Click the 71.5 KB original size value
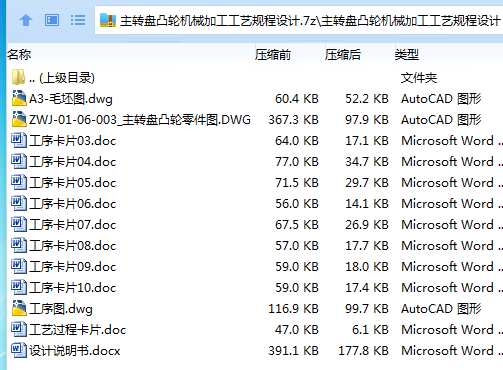The image size is (503, 370). pos(297,183)
